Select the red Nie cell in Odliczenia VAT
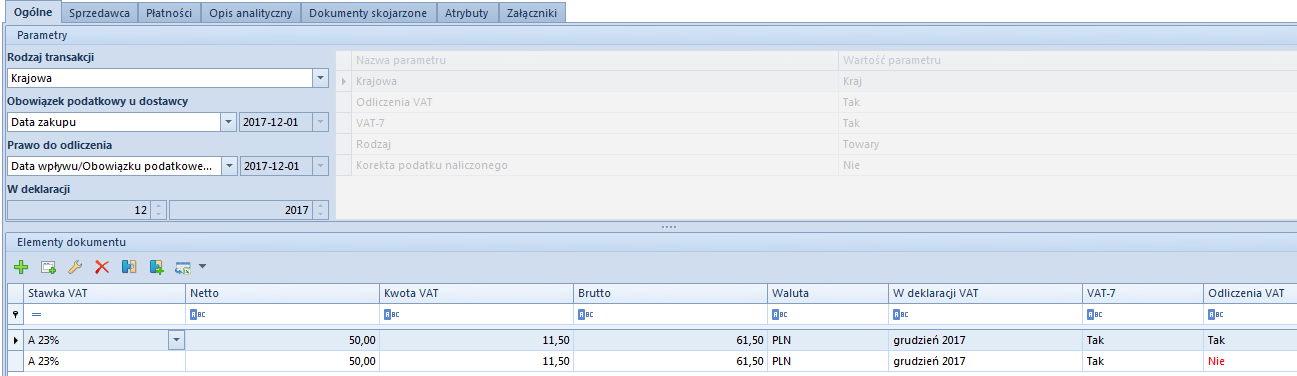The width and height of the screenshot is (1297, 376). [x=1251, y=361]
